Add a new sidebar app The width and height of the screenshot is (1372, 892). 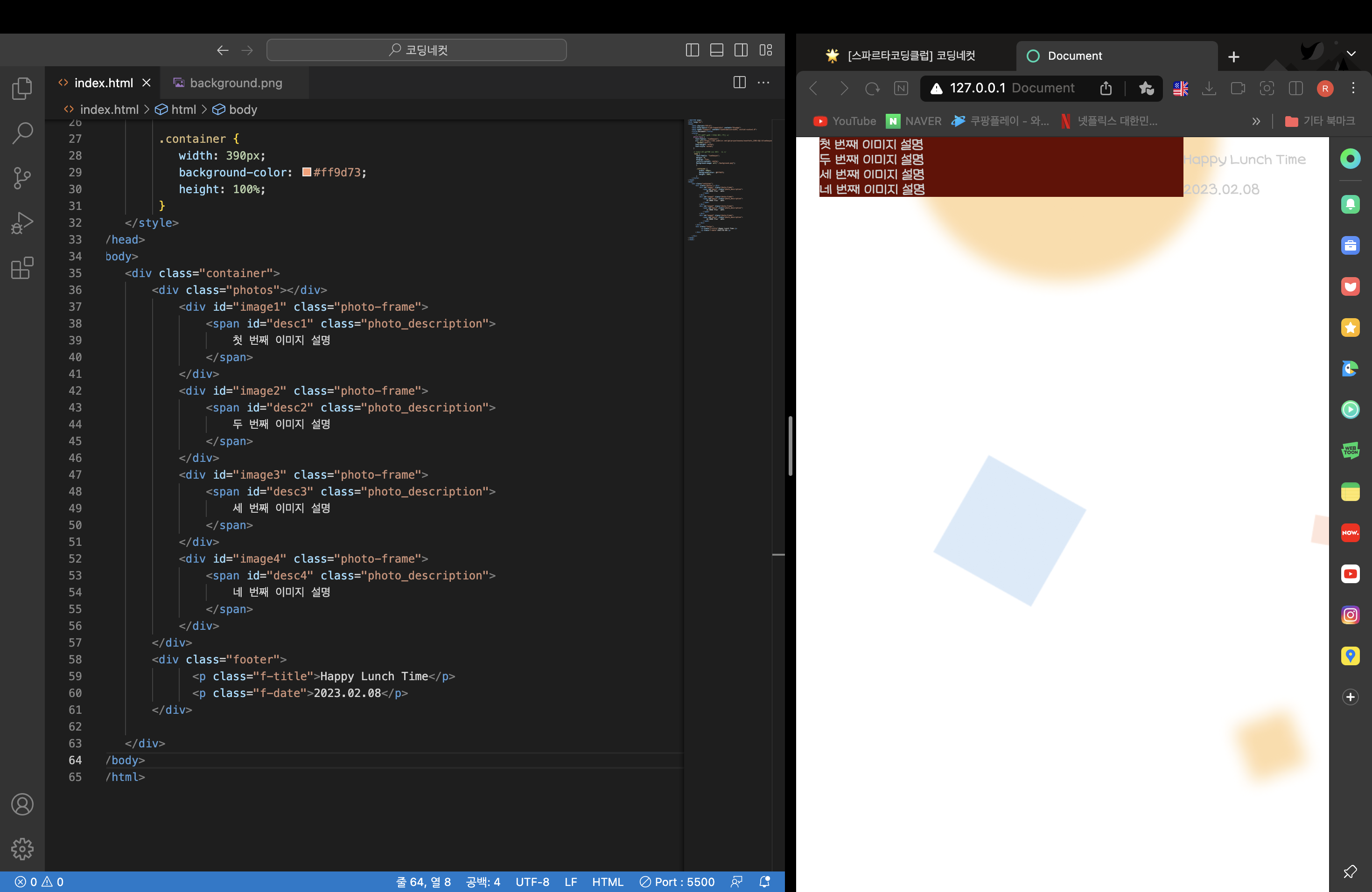(1350, 697)
